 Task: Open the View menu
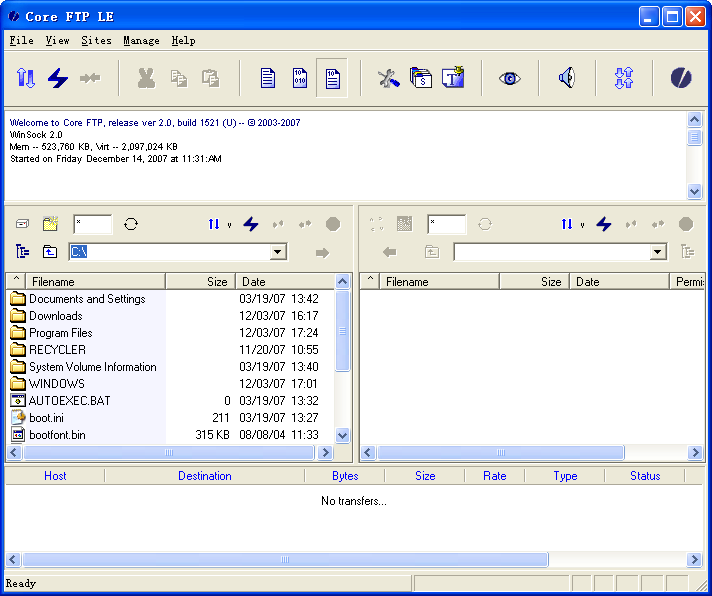(57, 40)
